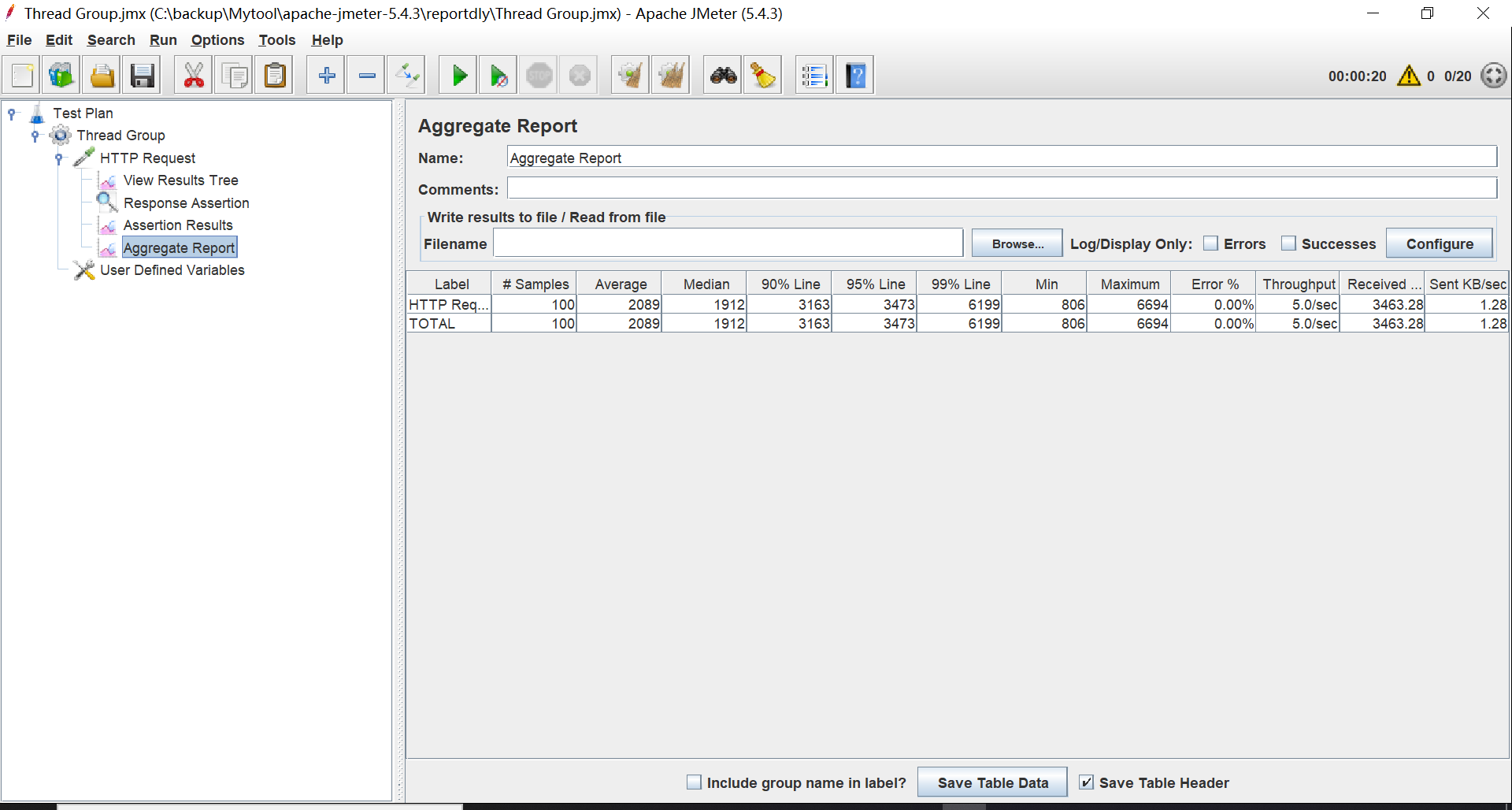Clear all results with double broom icon
Image resolution: width=1512 pixels, height=810 pixels.
pyautogui.click(x=671, y=76)
